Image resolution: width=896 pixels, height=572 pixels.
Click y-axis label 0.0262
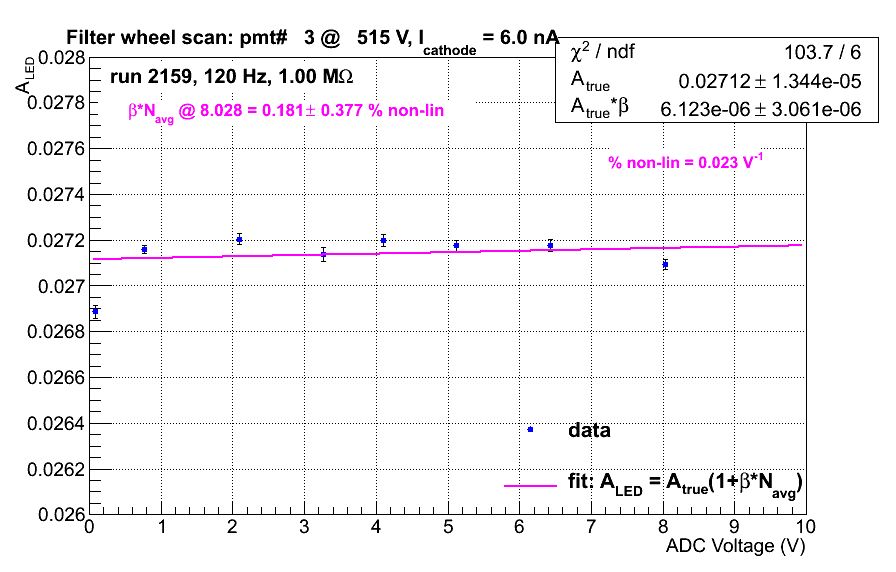pyautogui.click(x=56, y=469)
